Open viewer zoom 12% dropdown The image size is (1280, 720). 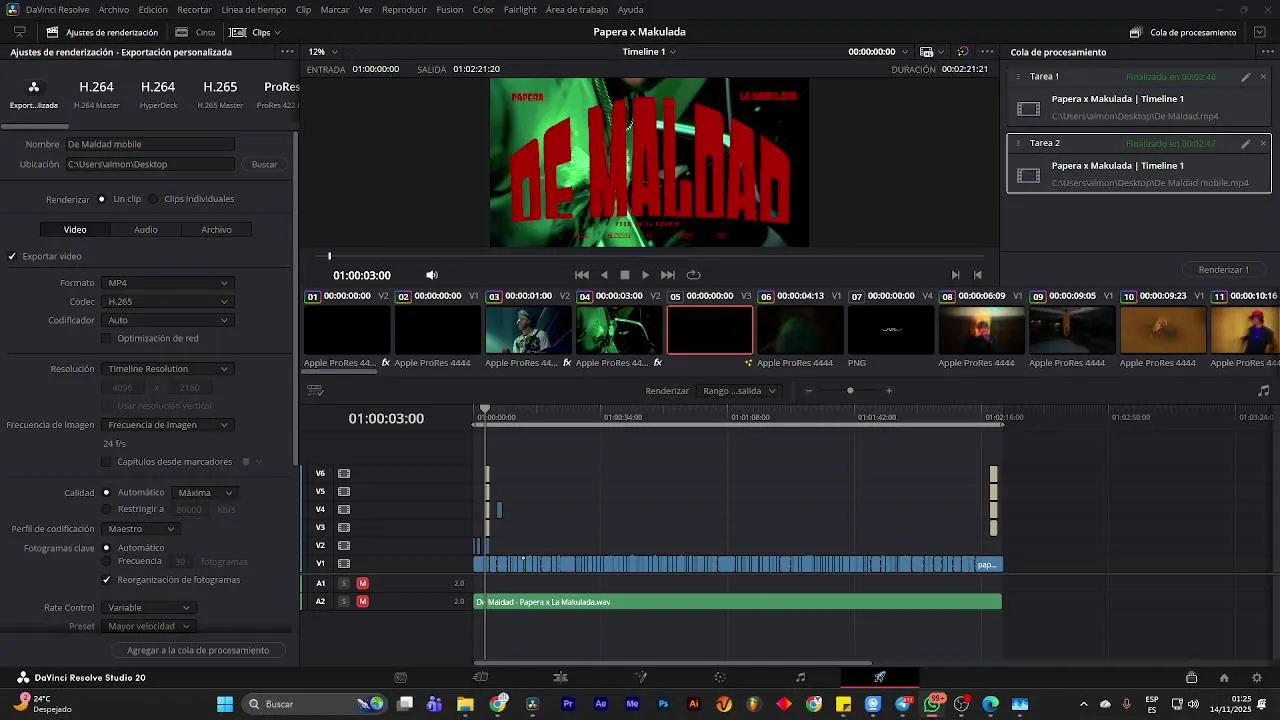[x=322, y=52]
